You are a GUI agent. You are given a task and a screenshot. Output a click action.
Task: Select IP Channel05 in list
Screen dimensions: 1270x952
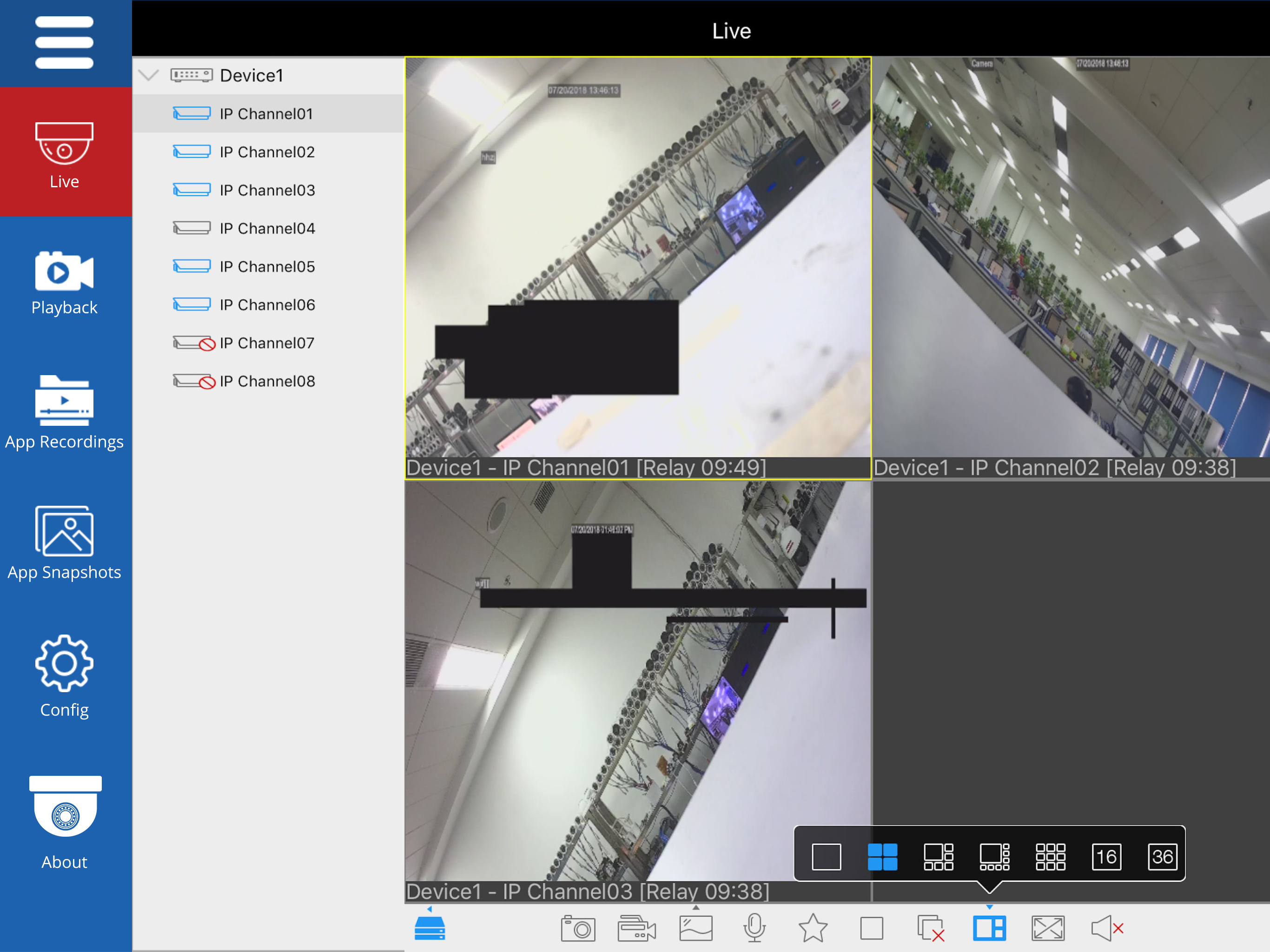click(x=267, y=266)
